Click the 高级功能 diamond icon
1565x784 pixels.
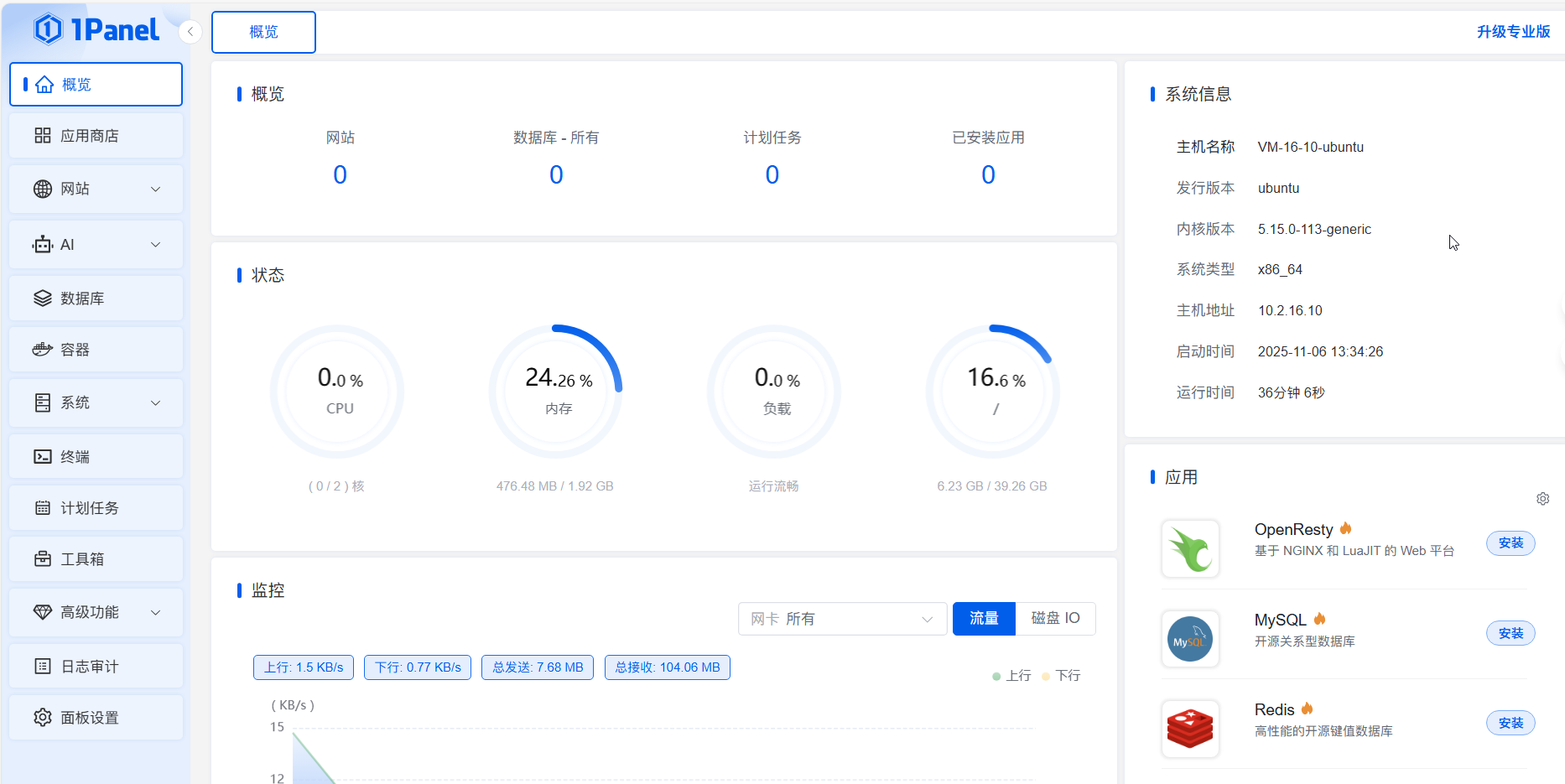click(43, 612)
